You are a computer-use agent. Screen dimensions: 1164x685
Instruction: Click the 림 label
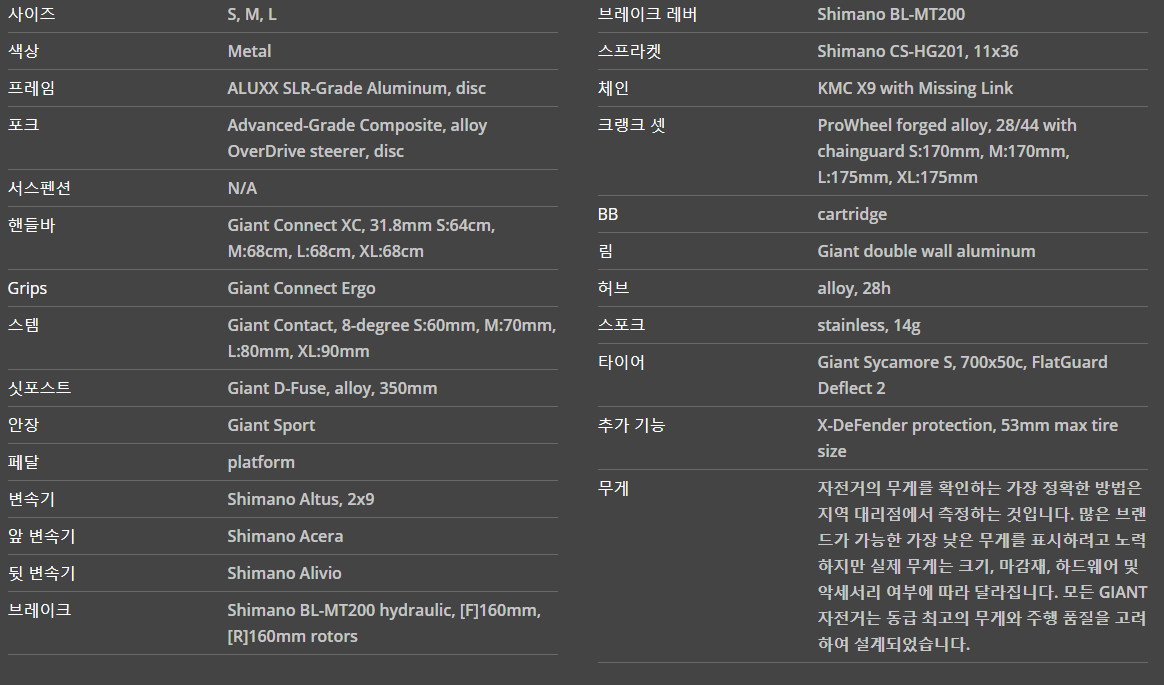(606, 251)
